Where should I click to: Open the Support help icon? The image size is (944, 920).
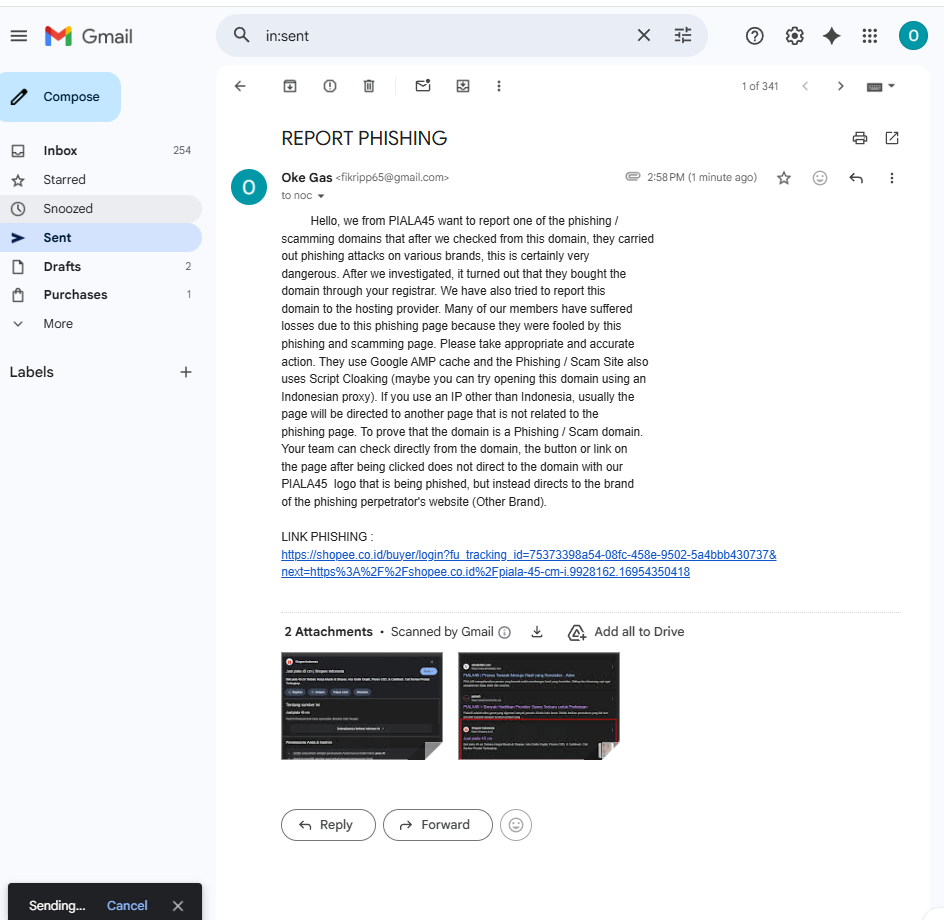click(754, 36)
